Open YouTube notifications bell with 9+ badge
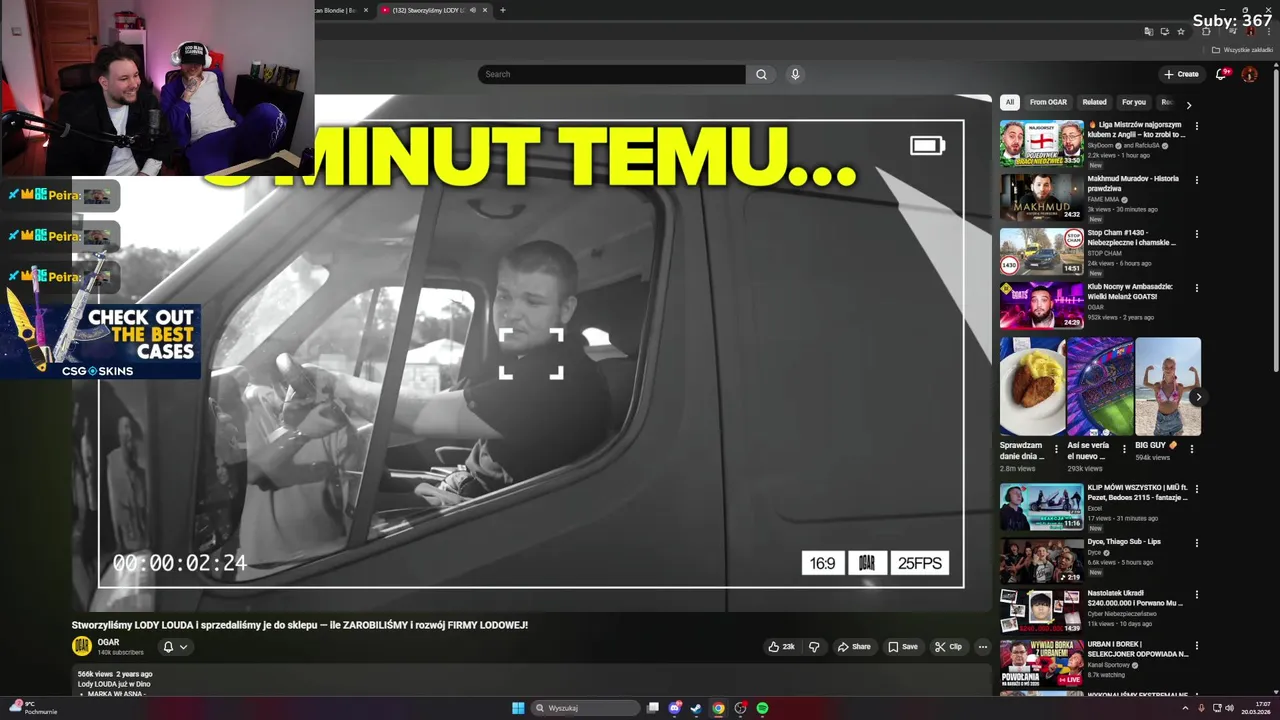This screenshot has height=720, width=1280. [1221, 74]
